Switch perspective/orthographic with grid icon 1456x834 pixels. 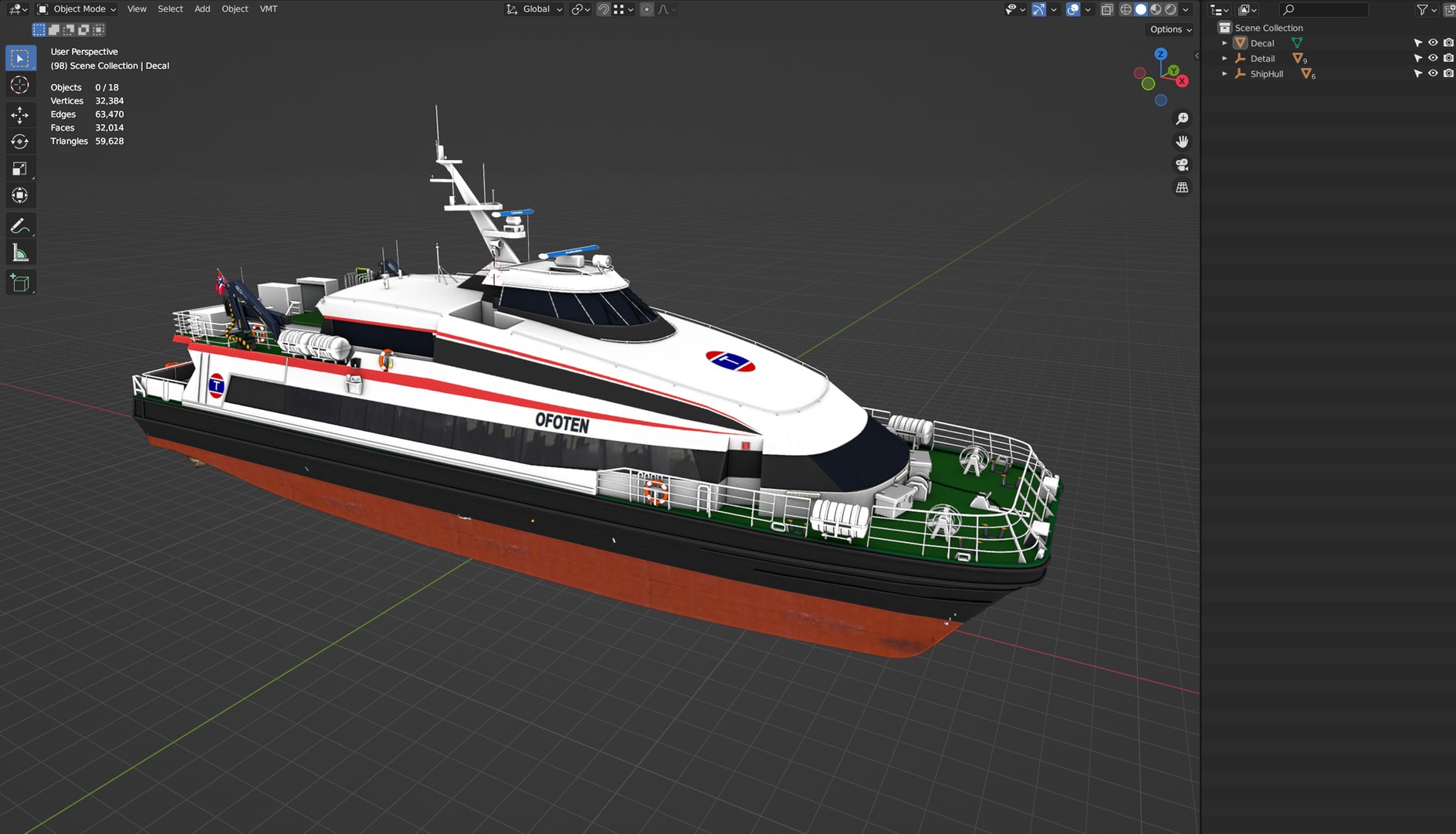pyautogui.click(x=1182, y=188)
